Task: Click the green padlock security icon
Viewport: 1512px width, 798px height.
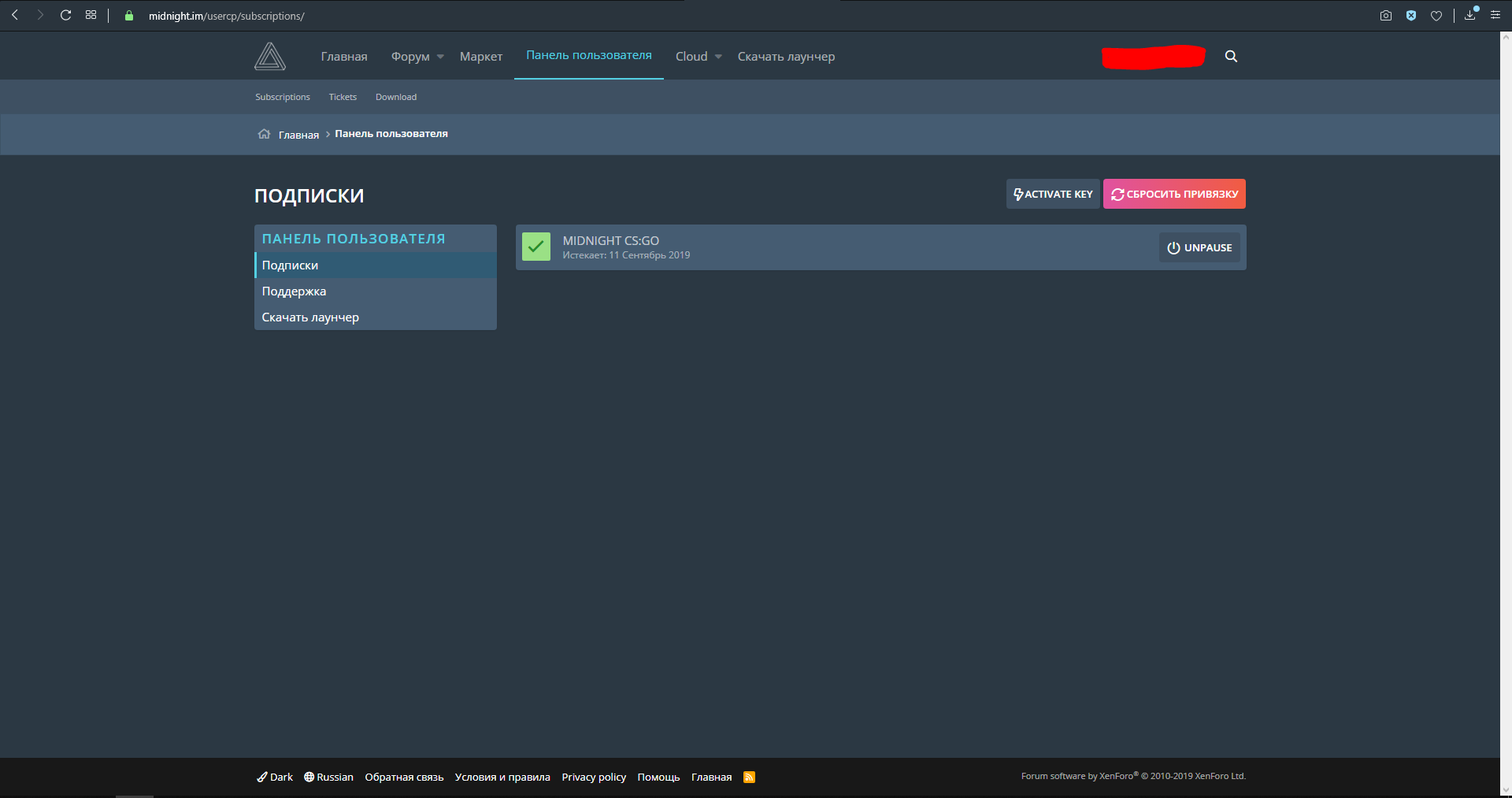Action: (129, 16)
